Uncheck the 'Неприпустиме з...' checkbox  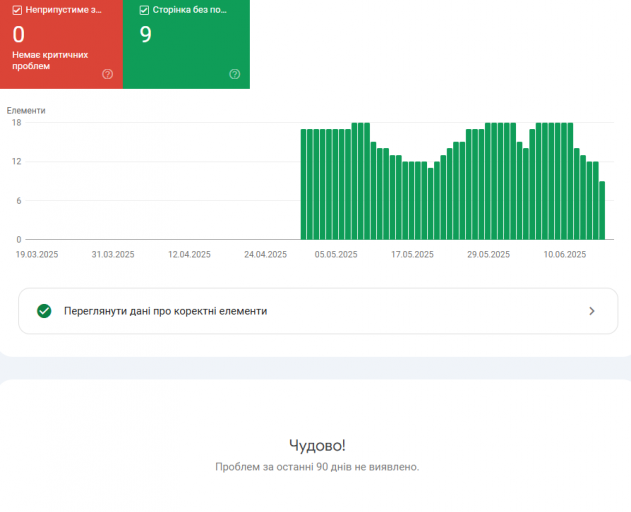pyautogui.click(x=17, y=10)
